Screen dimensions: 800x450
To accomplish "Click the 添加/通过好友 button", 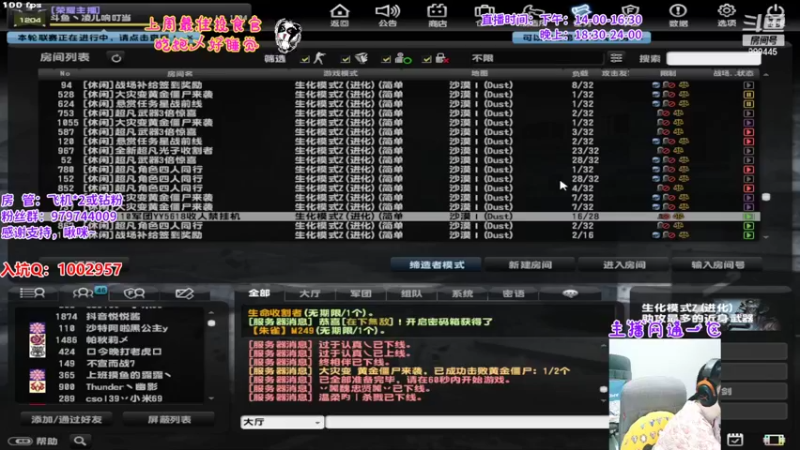I will 67,419.
